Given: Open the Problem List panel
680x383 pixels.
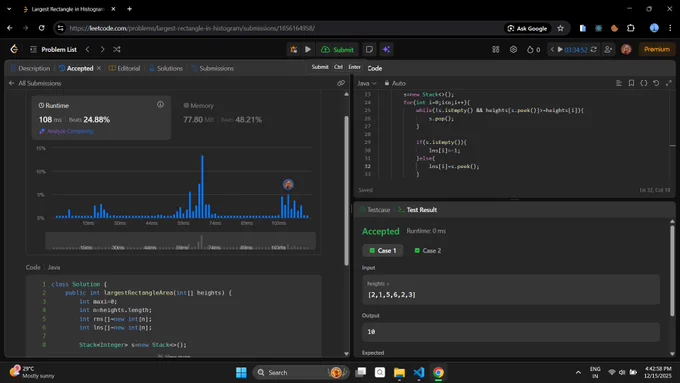Looking at the screenshot, I should pos(53,49).
